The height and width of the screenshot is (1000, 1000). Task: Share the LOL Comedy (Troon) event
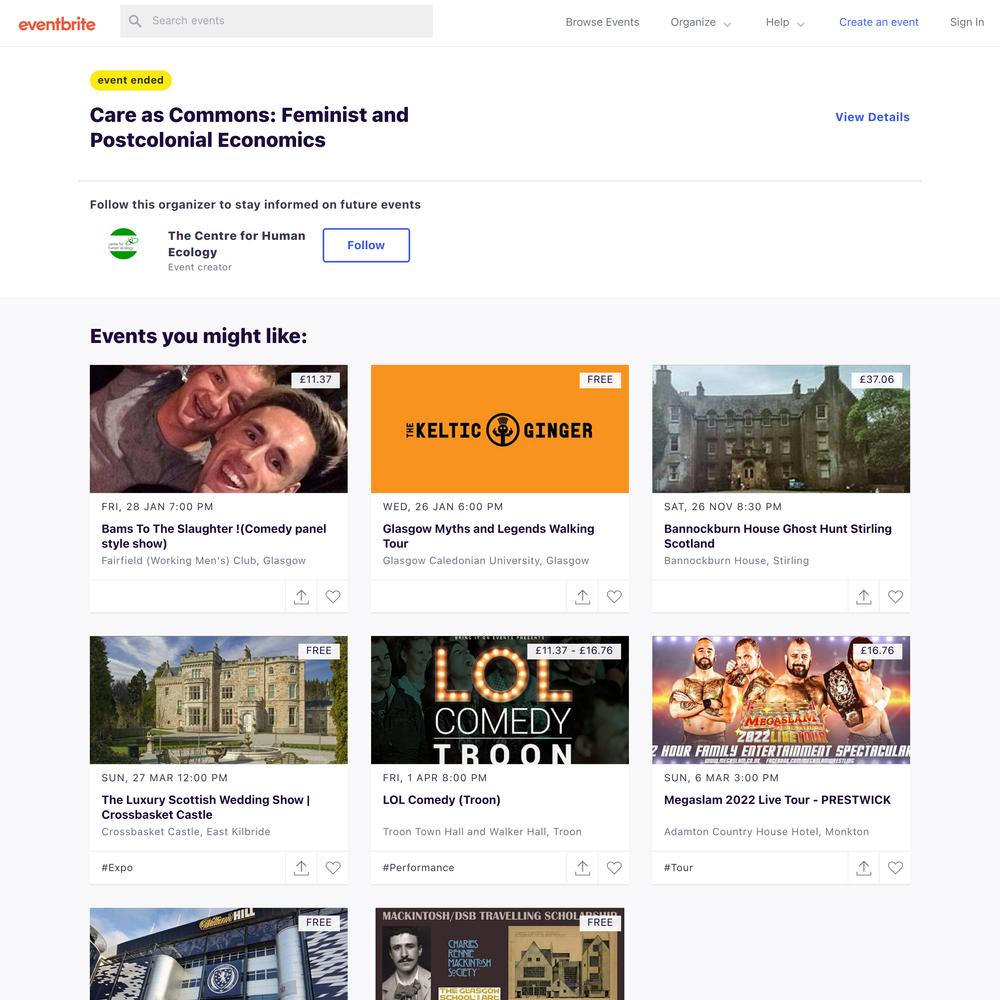[582, 867]
